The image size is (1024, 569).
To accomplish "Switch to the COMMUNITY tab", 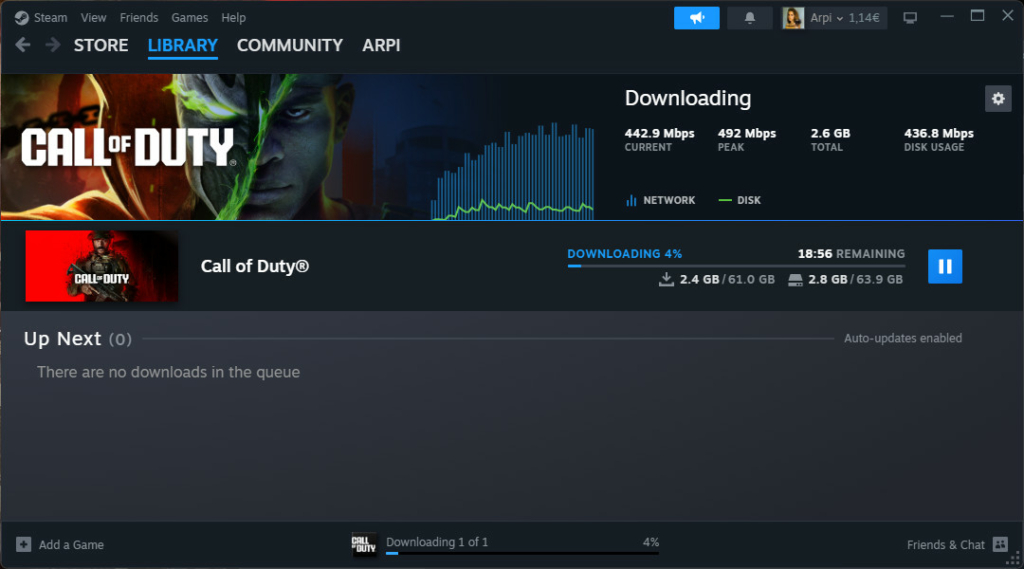I will 289,45.
